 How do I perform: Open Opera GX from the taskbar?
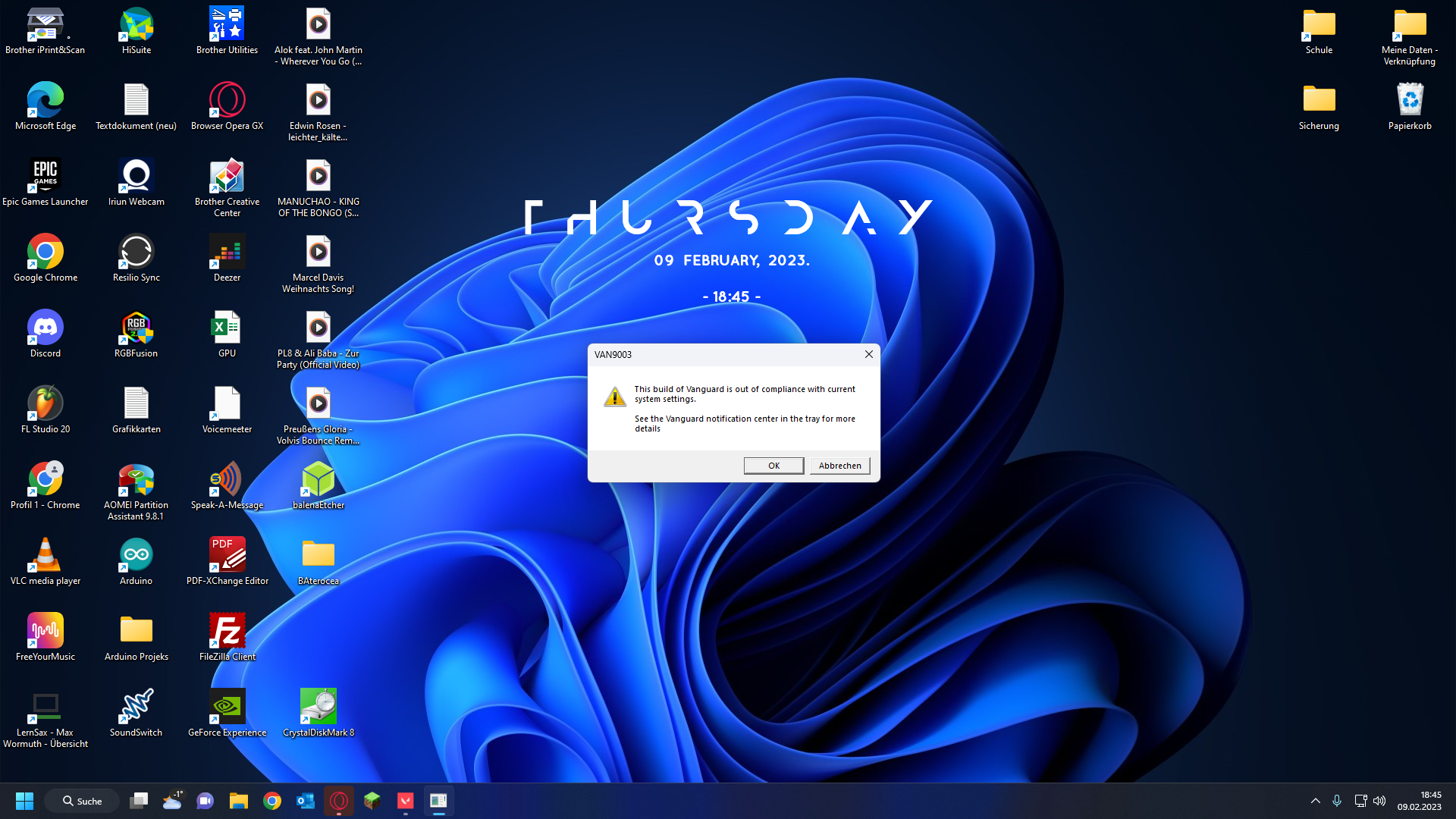(339, 800)
